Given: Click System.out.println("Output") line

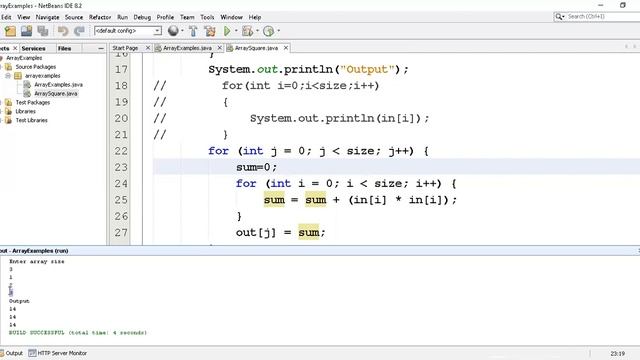Looking at the screenshot, I should click(308, 69).
